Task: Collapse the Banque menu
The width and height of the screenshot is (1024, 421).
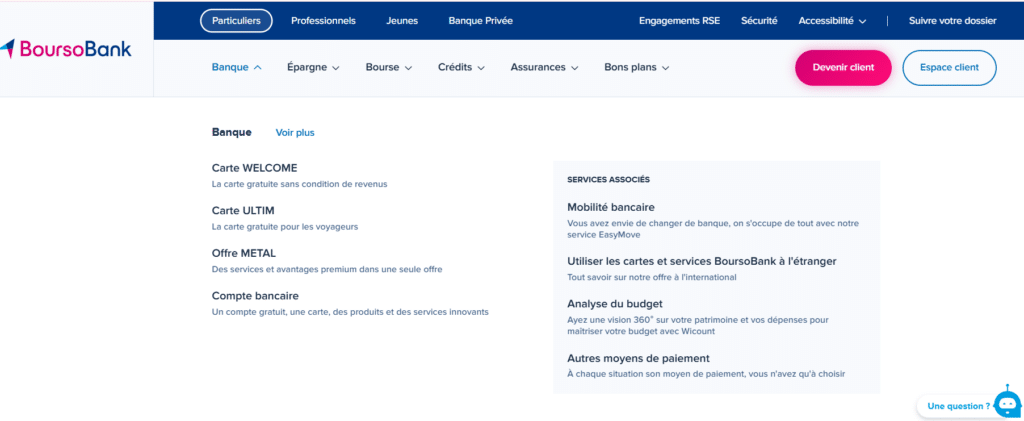Action: pos(236,68)
